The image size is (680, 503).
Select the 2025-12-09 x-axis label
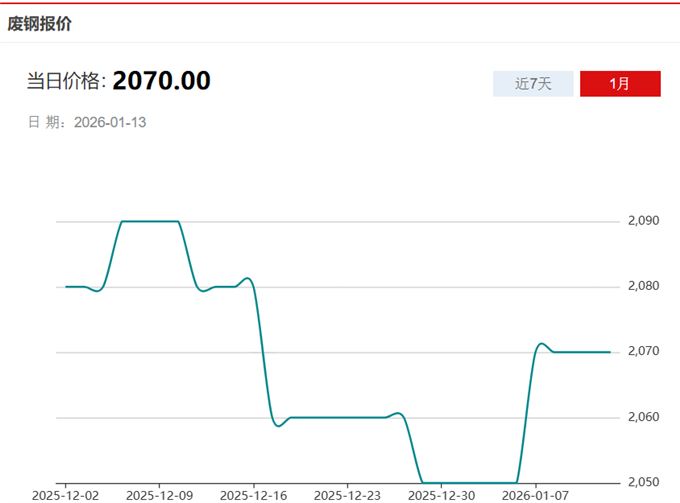160,495
